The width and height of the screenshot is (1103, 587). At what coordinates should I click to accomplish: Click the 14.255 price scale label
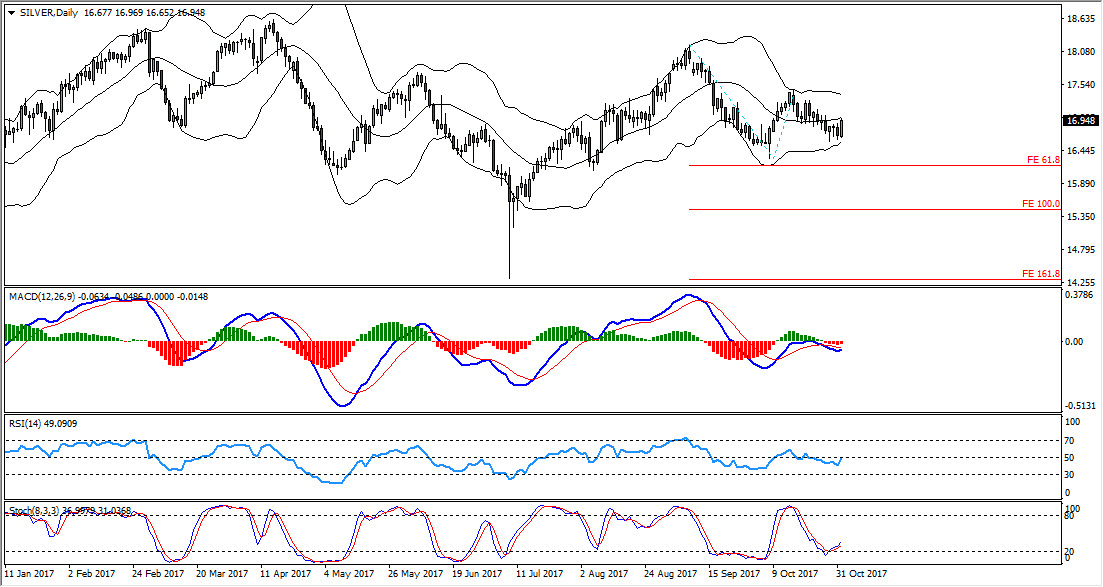click(x=1081, y=283)
